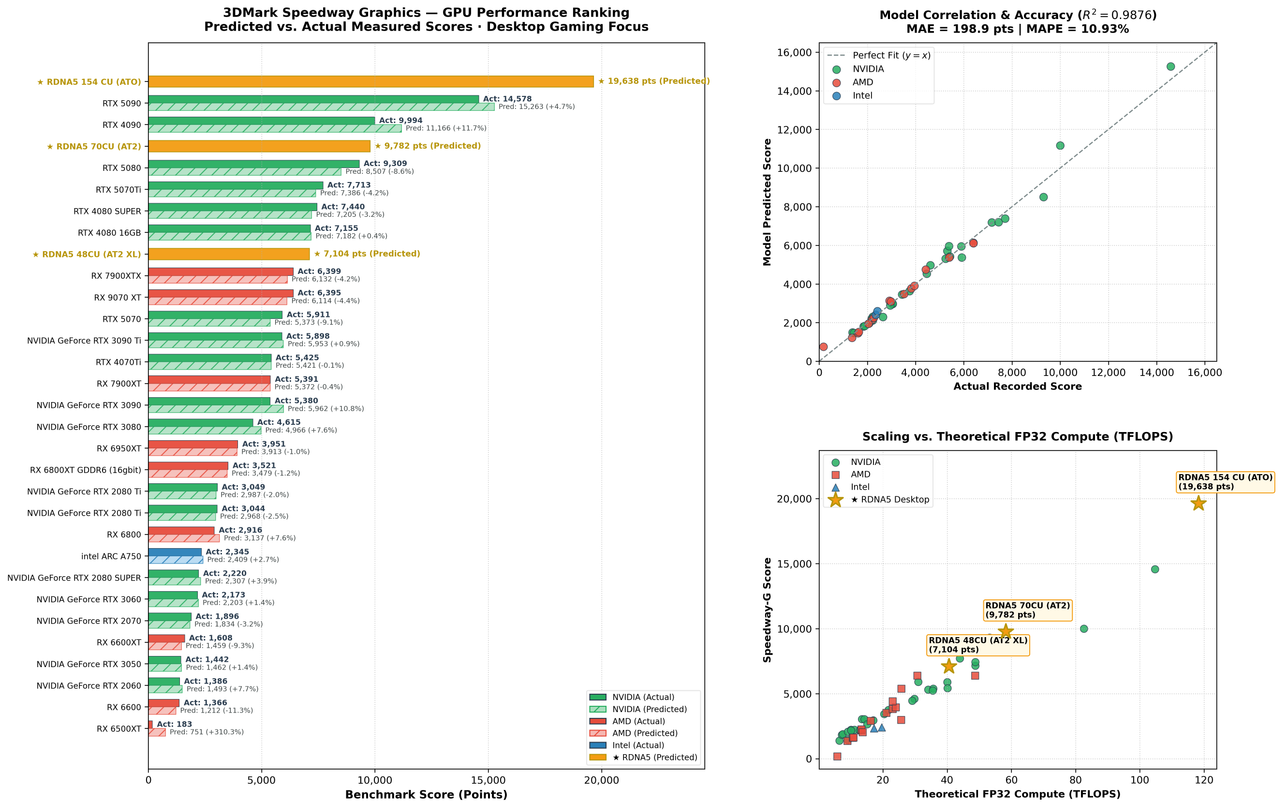The height and width of the screenshot is (808, 1280).
Task: Click the RTX 5090 actual score bar
Action: 314,99
